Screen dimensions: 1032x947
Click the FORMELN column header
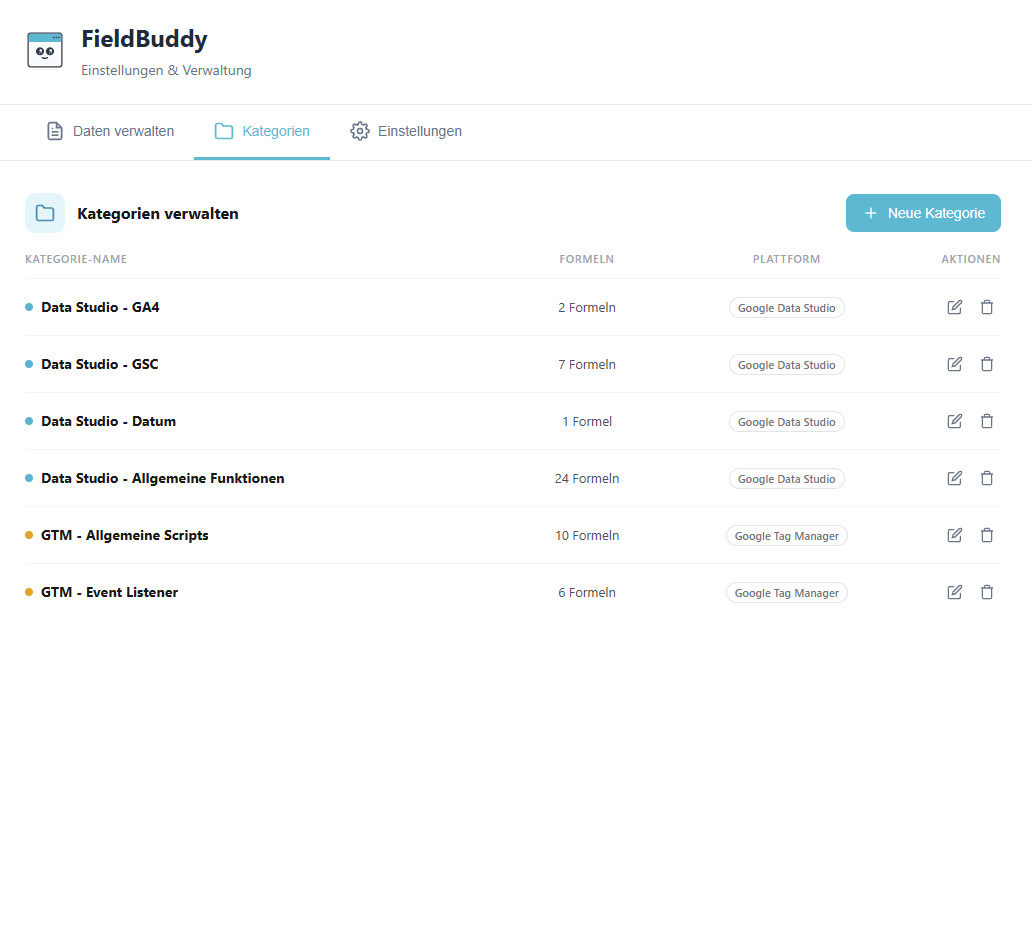pyautogui.click(x=586, y=259)
